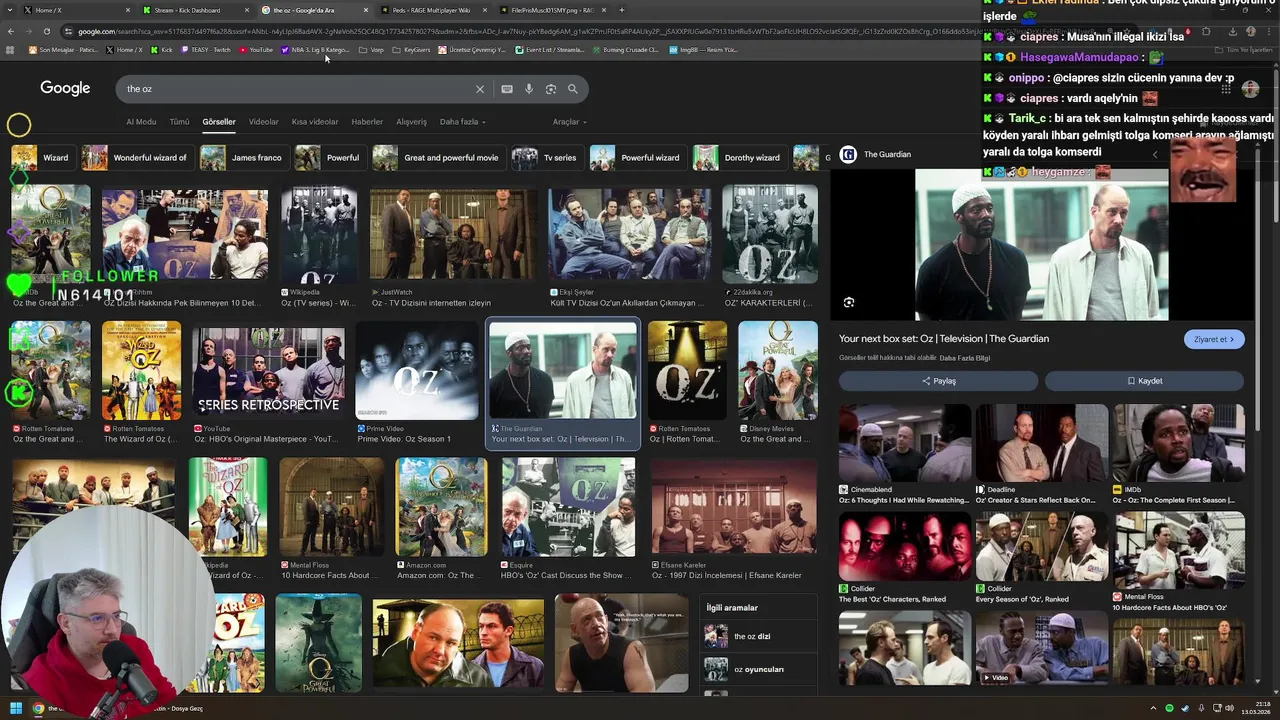Click the 'Kaydet' save button
The width and height of the screenshot is (1280, 720).
click(x=1145, y=381)
